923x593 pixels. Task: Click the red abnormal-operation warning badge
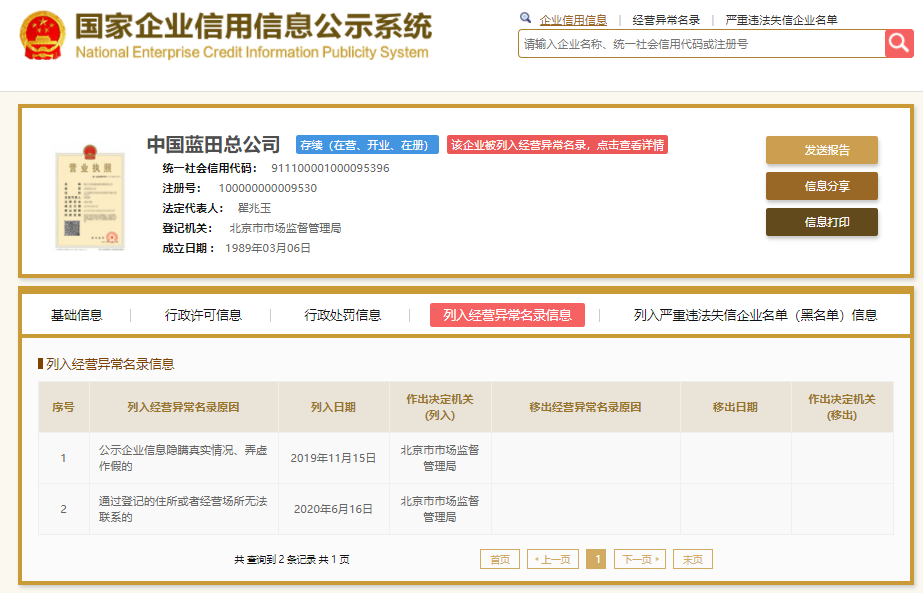pos(557,145)
